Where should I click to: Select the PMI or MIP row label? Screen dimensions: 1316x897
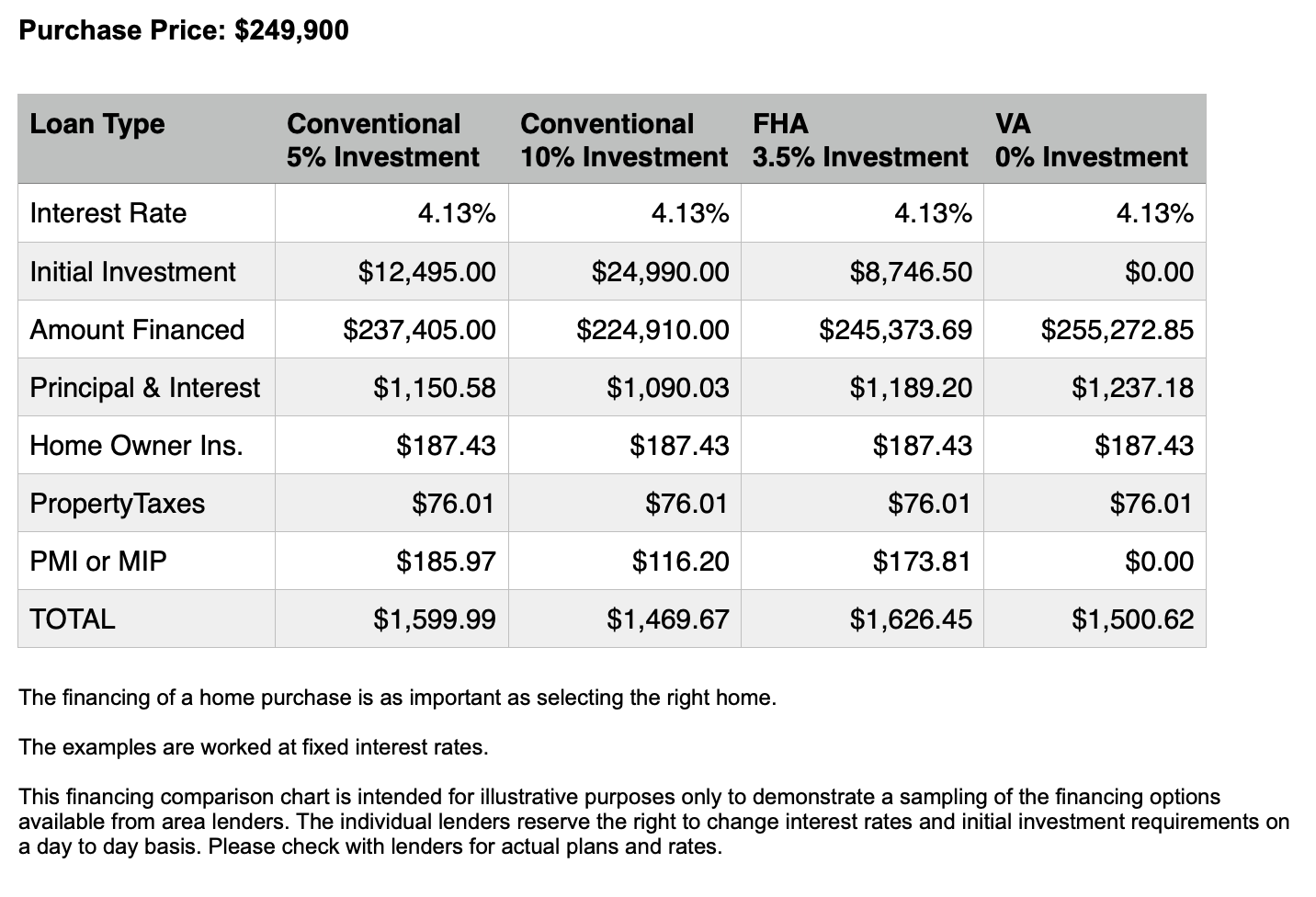pyautogui.click(x=98, y=562)
